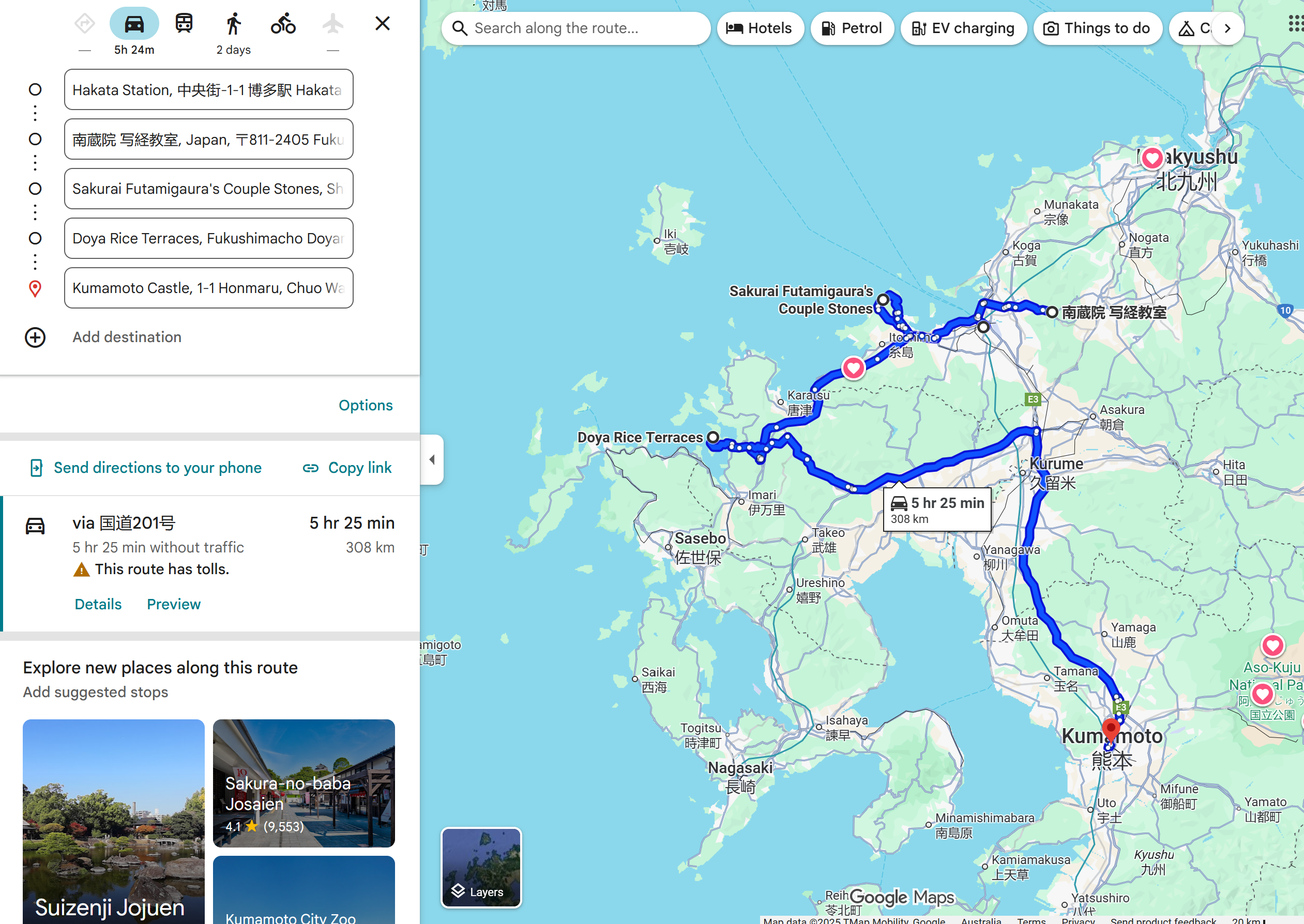
Task: Select the driving travel mode
Action: pyautogui.click(x=134, y=24)
